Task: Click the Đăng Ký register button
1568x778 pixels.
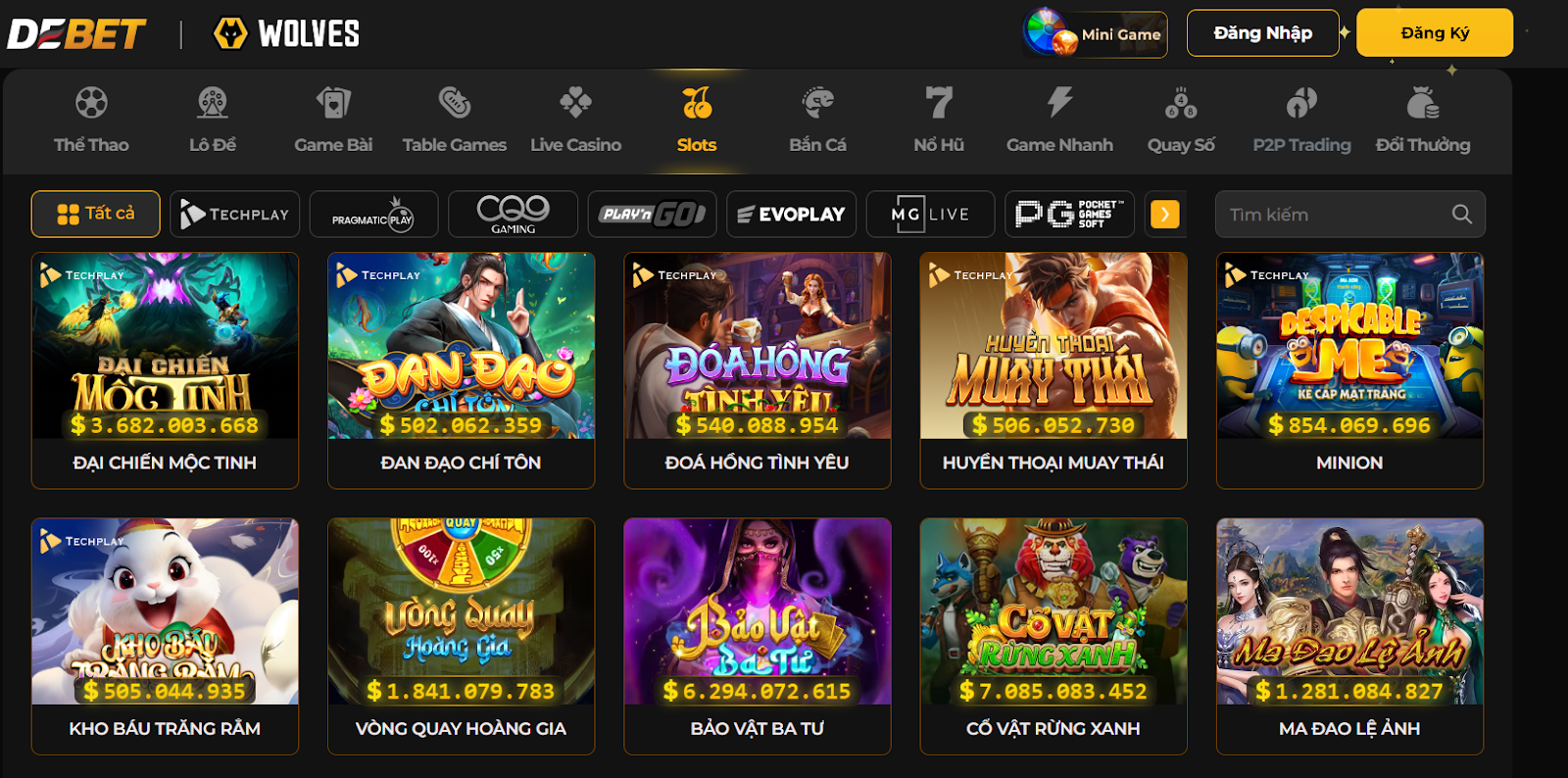Action: click(x=1434, y=33)
